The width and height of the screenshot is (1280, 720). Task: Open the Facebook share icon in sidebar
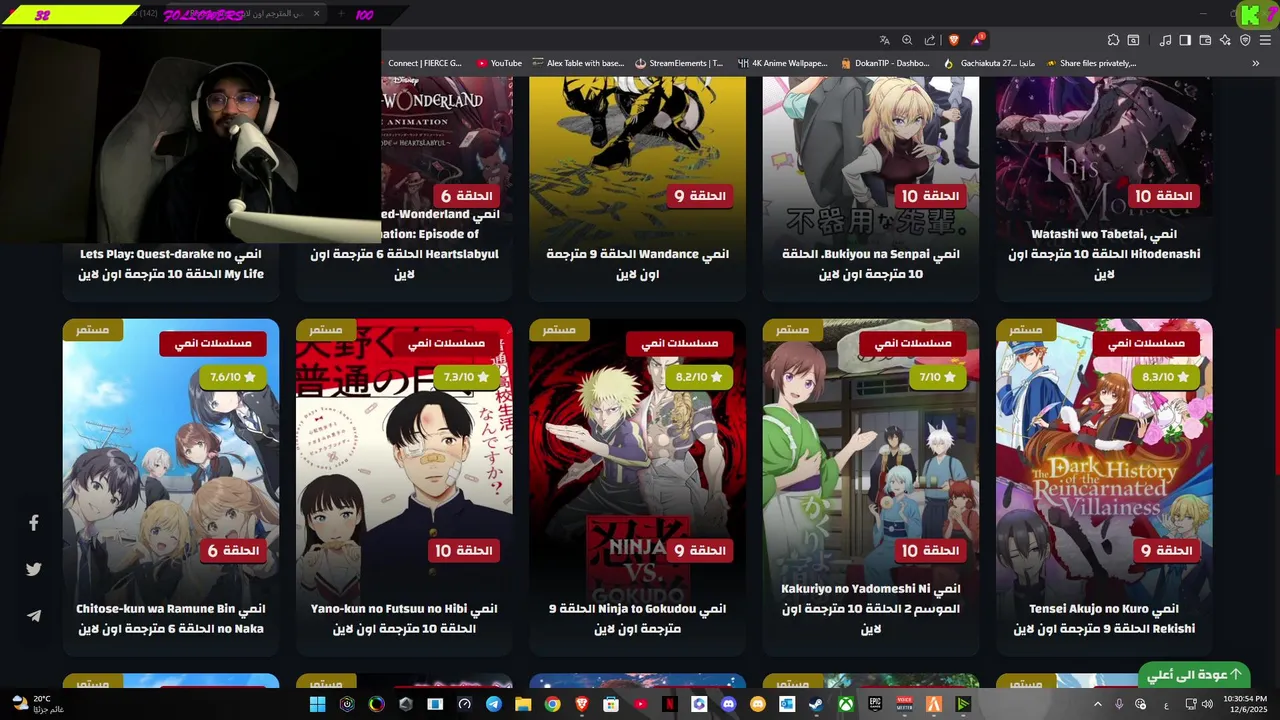tap(33, 523)
